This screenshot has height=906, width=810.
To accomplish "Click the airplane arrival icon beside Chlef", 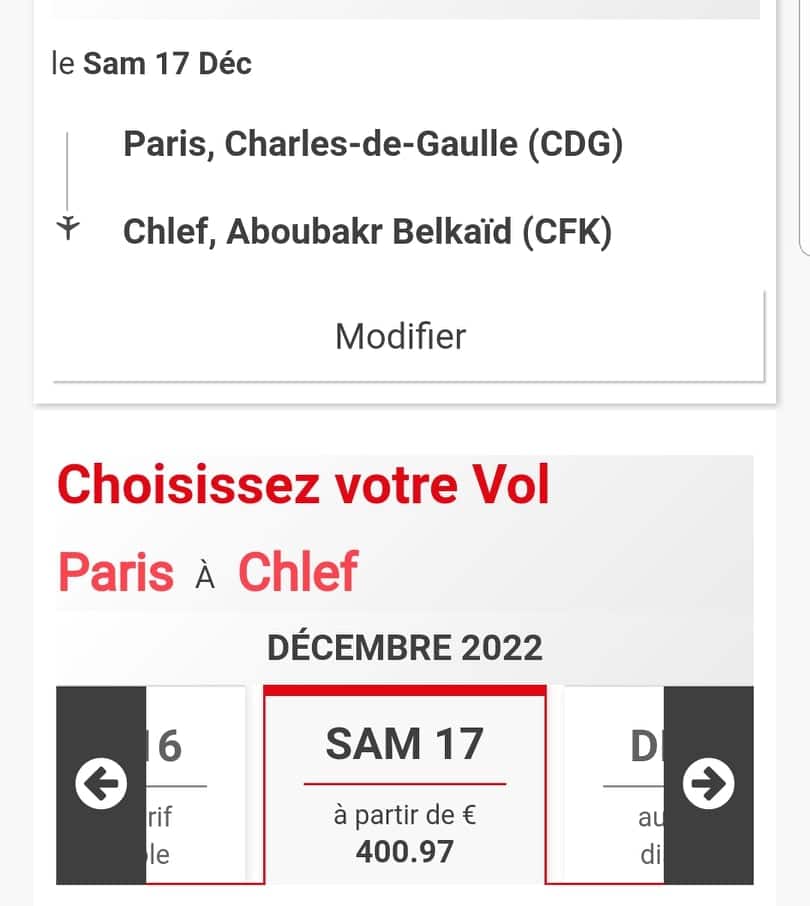I will pyautogui.click(x=68, y=228).
